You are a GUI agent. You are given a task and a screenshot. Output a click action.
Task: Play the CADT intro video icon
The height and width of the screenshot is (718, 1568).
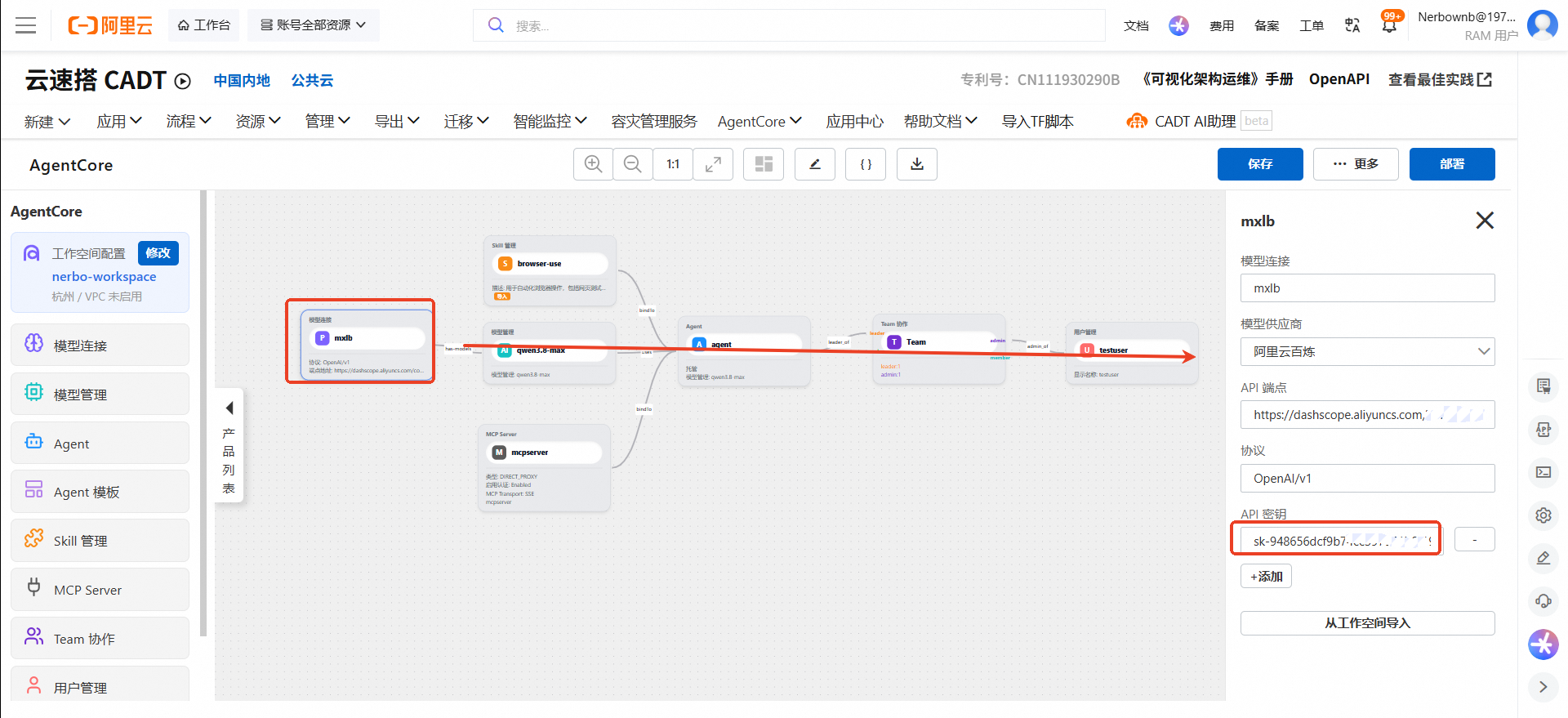click(183, 81)
